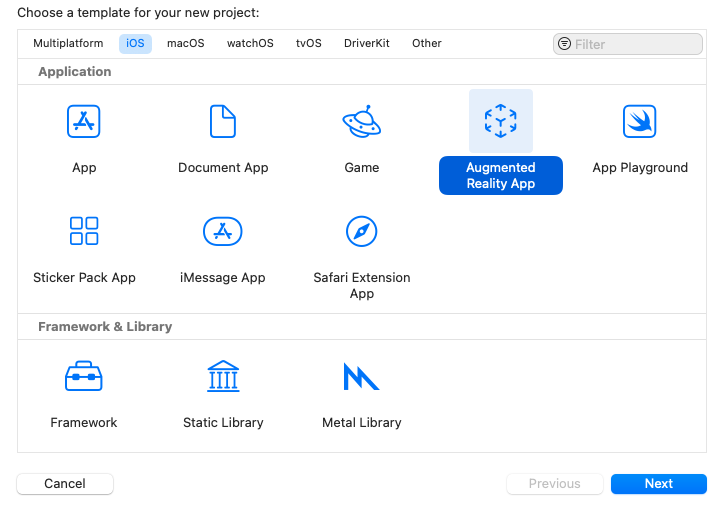Select the Augmented Reality App icon
The height and width of the screenshot is (507, 722).
(500, 121)
